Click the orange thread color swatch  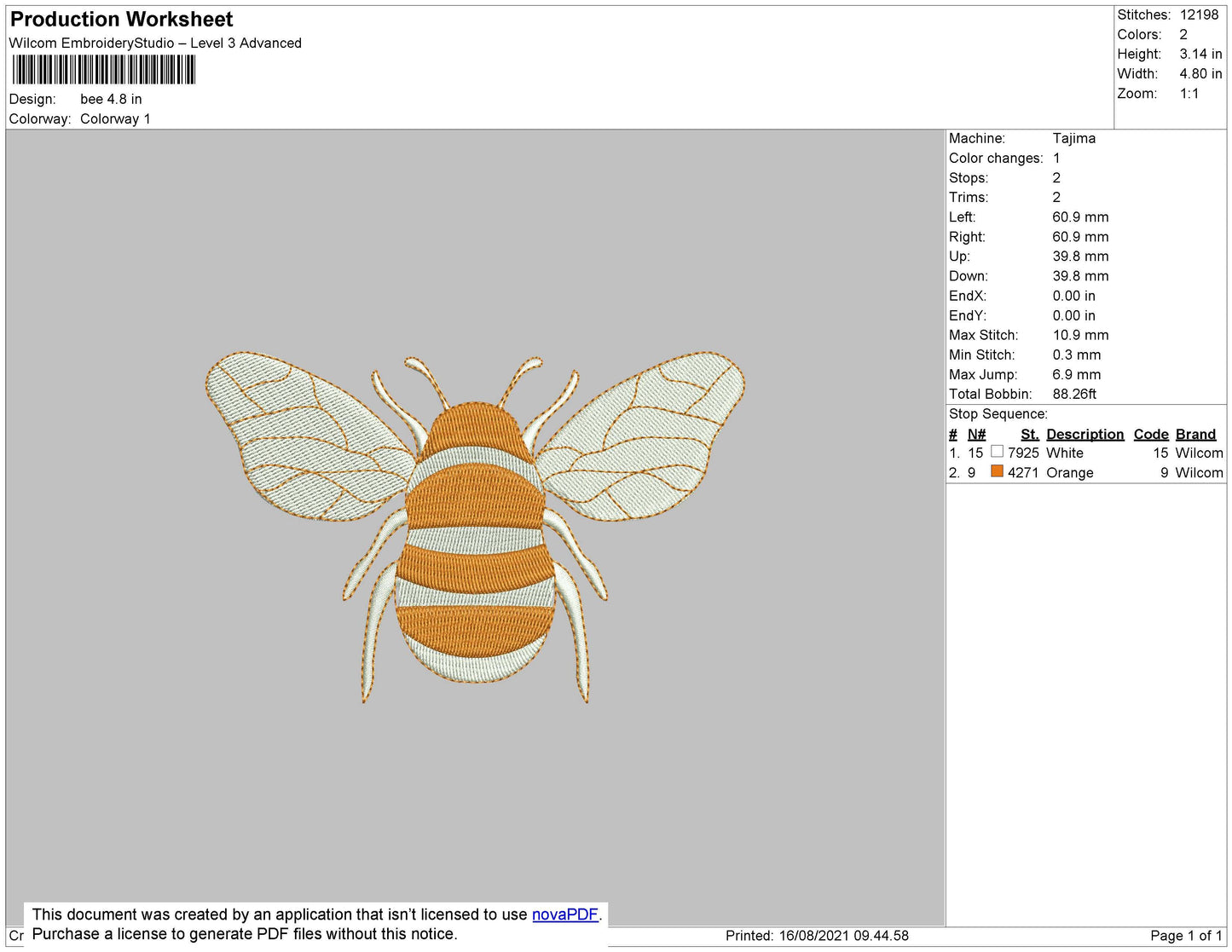point(997,471)
